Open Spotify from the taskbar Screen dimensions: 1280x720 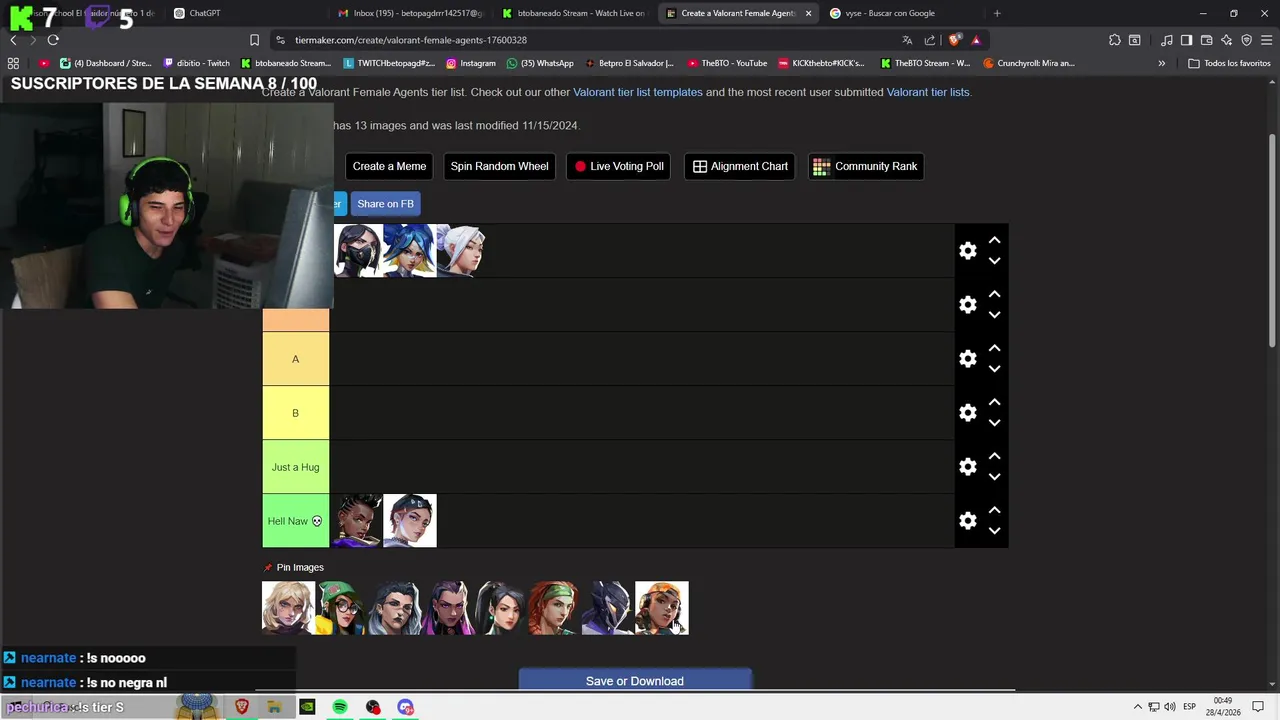340,707
